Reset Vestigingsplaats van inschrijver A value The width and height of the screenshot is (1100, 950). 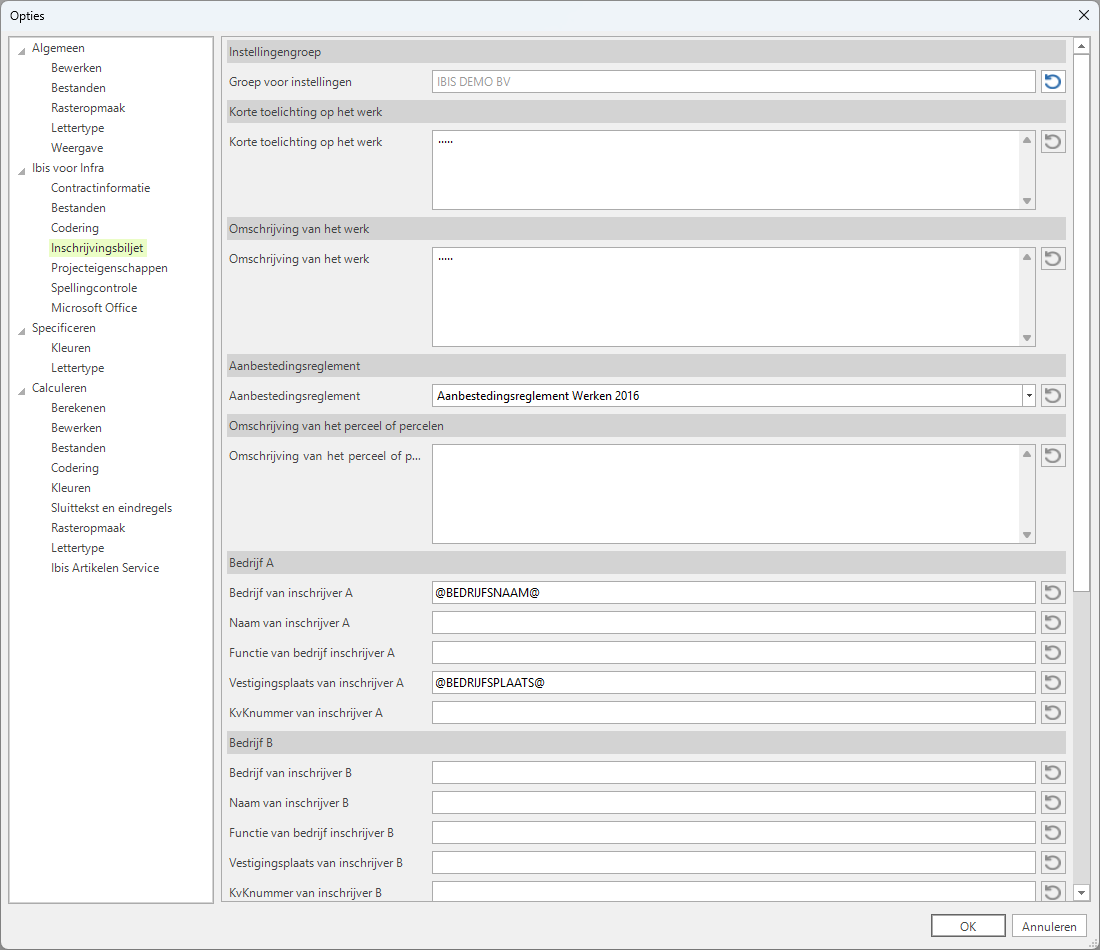[1053, 683]
